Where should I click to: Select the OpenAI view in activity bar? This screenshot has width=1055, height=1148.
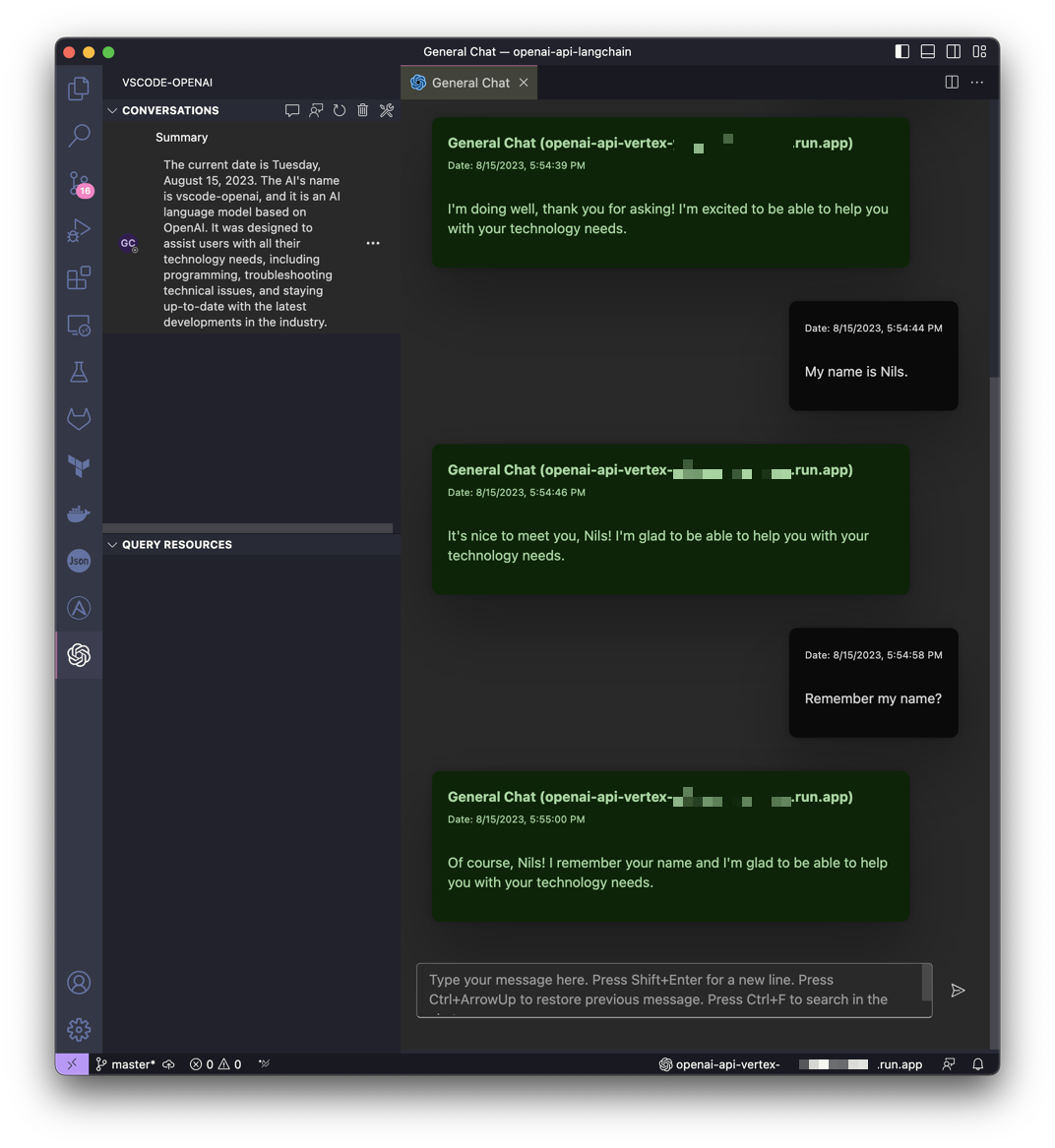tap(79, 654)
